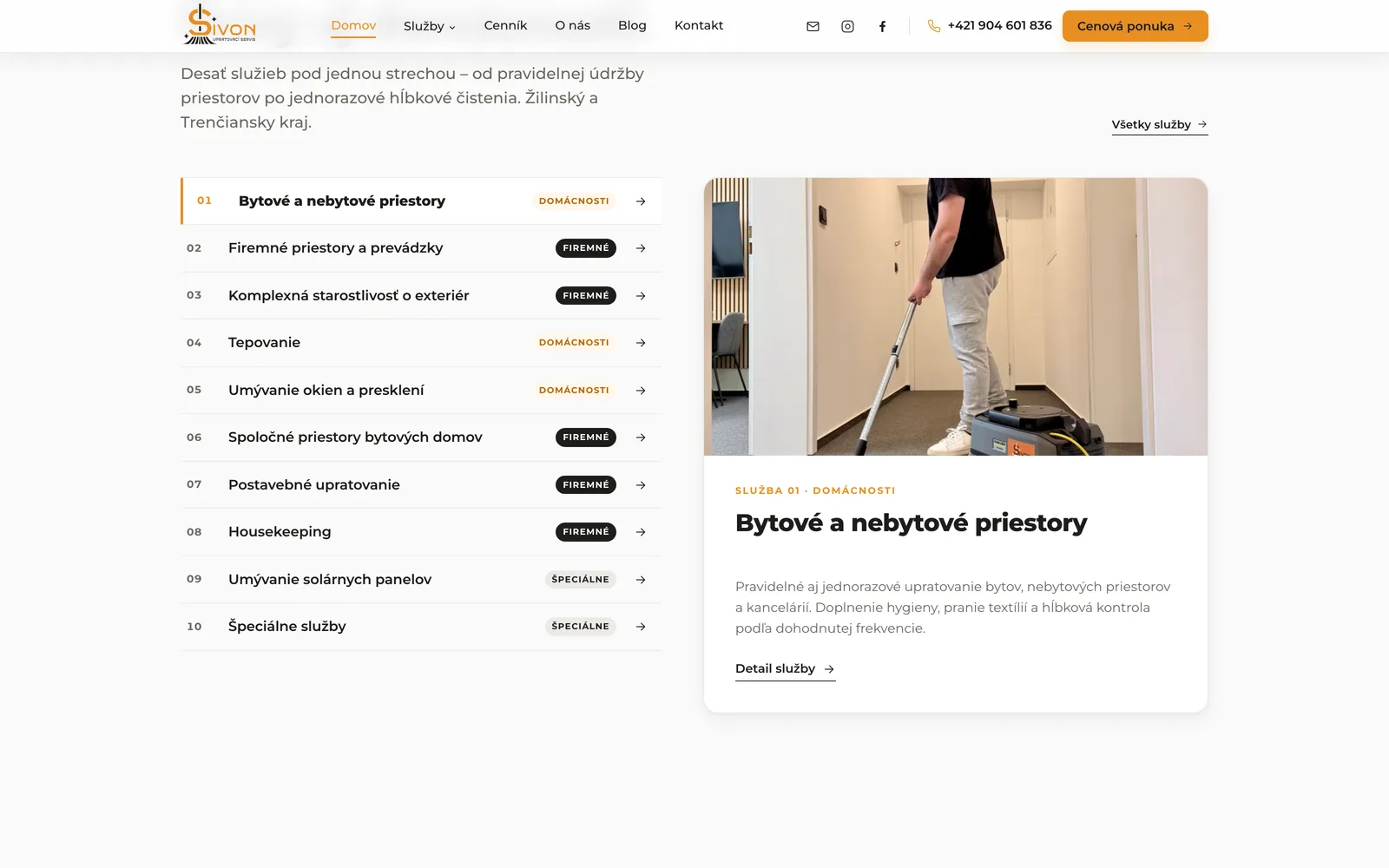Select Komplexná starostlivosť o exteriér service
1389x868 pixels.
(421, 296)
